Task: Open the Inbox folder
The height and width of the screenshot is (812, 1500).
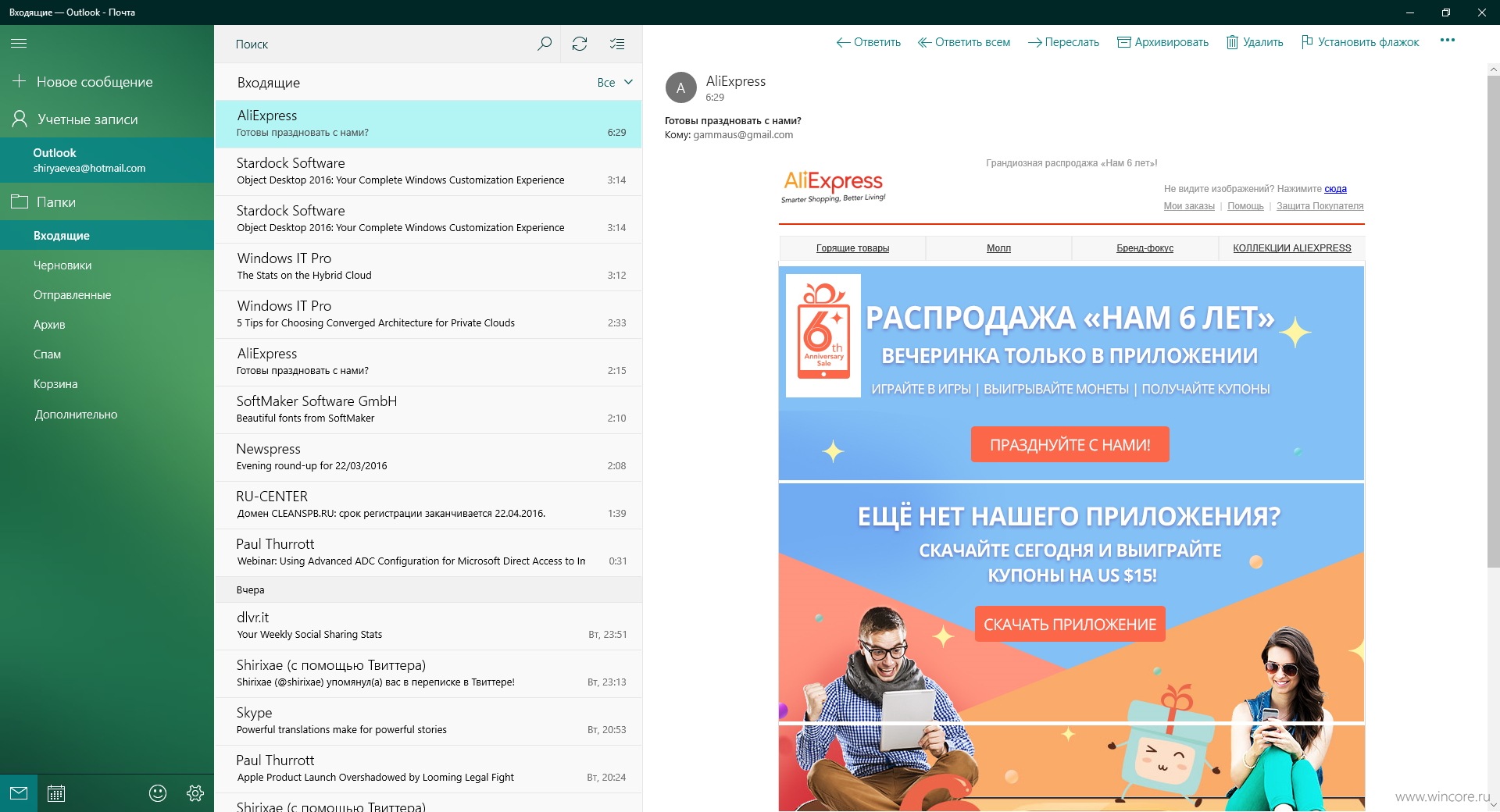Action: (x=107, y=235)
